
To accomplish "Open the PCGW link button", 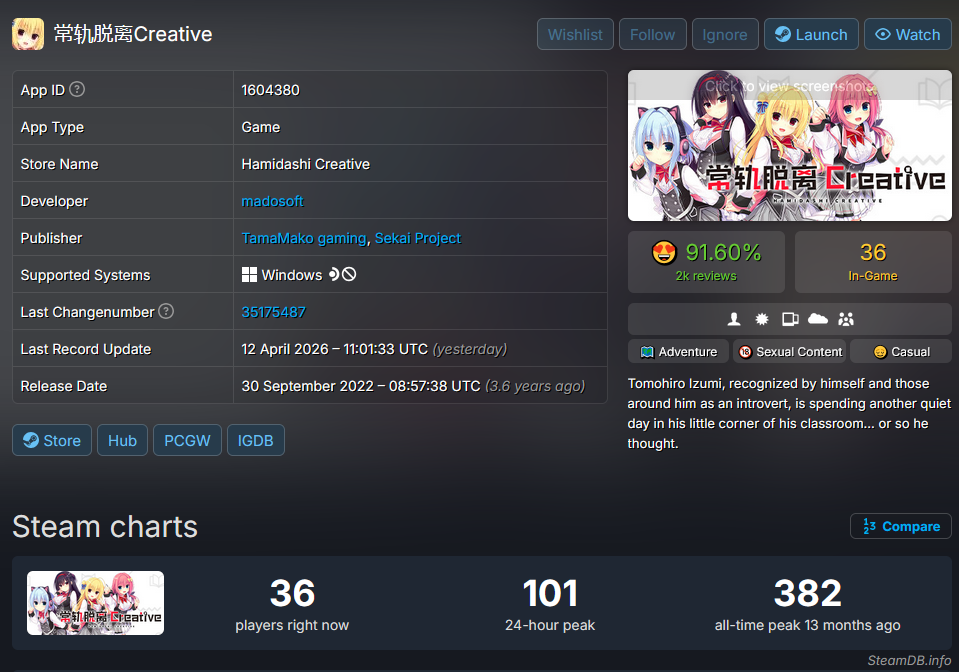I will [187, 440].
